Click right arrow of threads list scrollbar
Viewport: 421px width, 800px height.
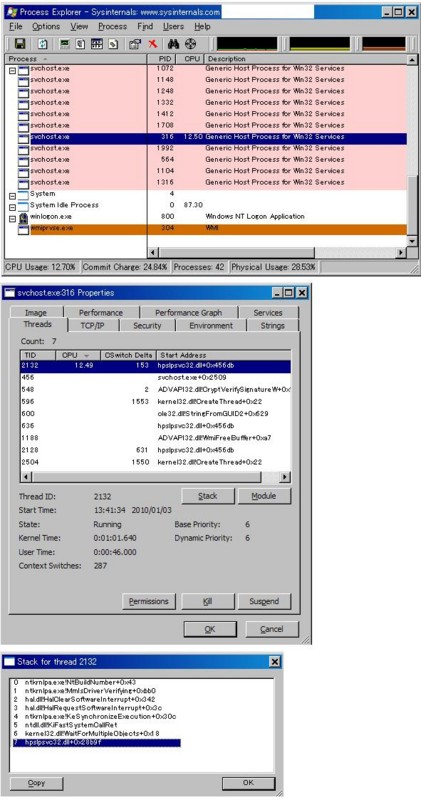286,478
